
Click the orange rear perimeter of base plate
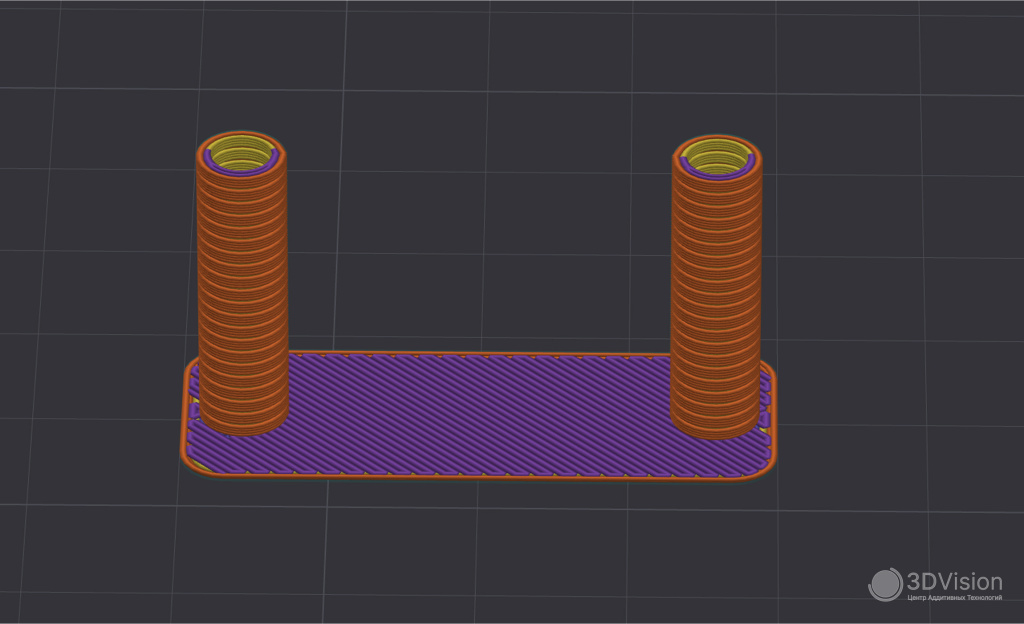coord(480,354)
